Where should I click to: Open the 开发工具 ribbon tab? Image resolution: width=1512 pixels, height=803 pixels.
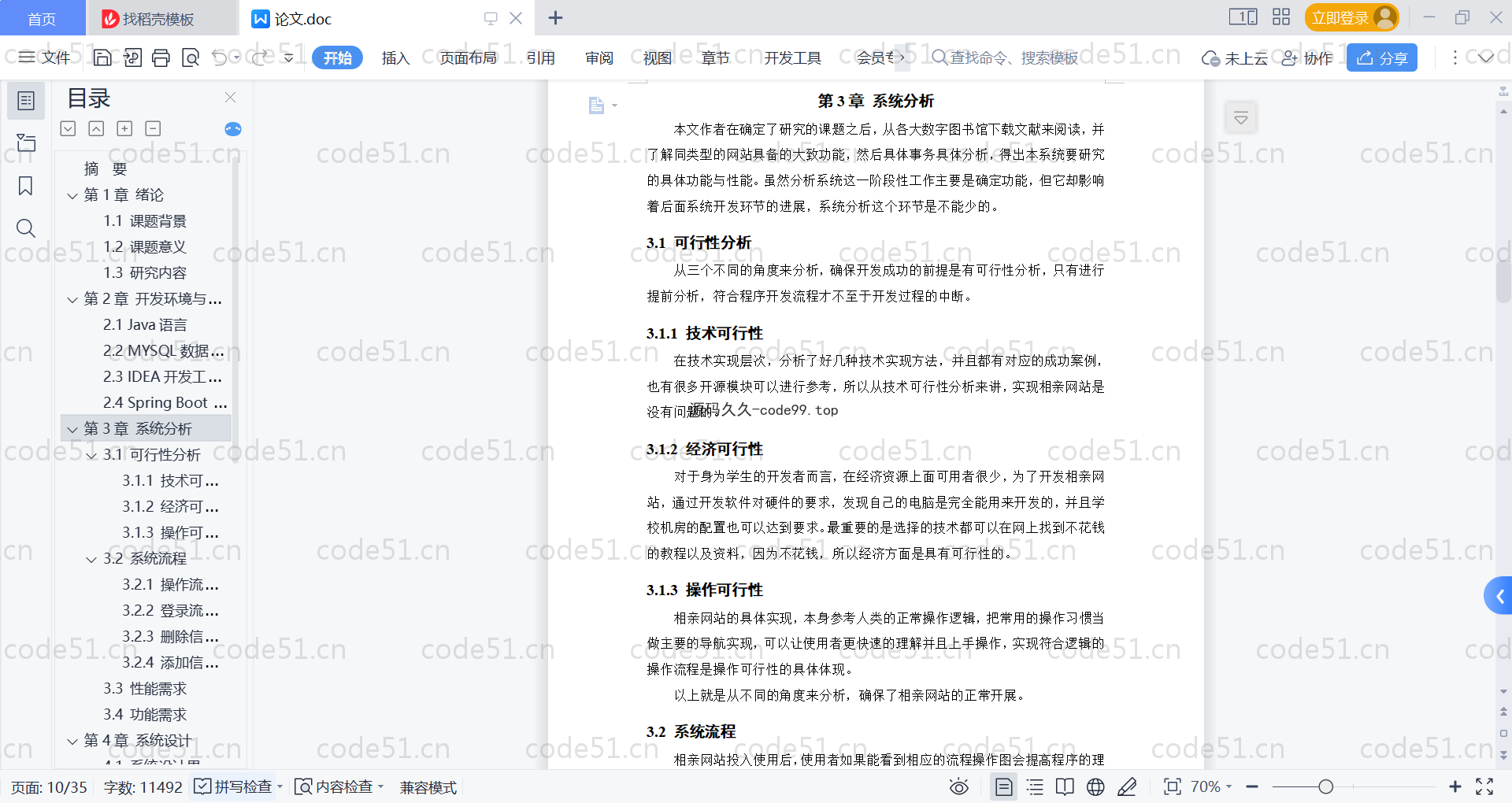click(793, 57)
